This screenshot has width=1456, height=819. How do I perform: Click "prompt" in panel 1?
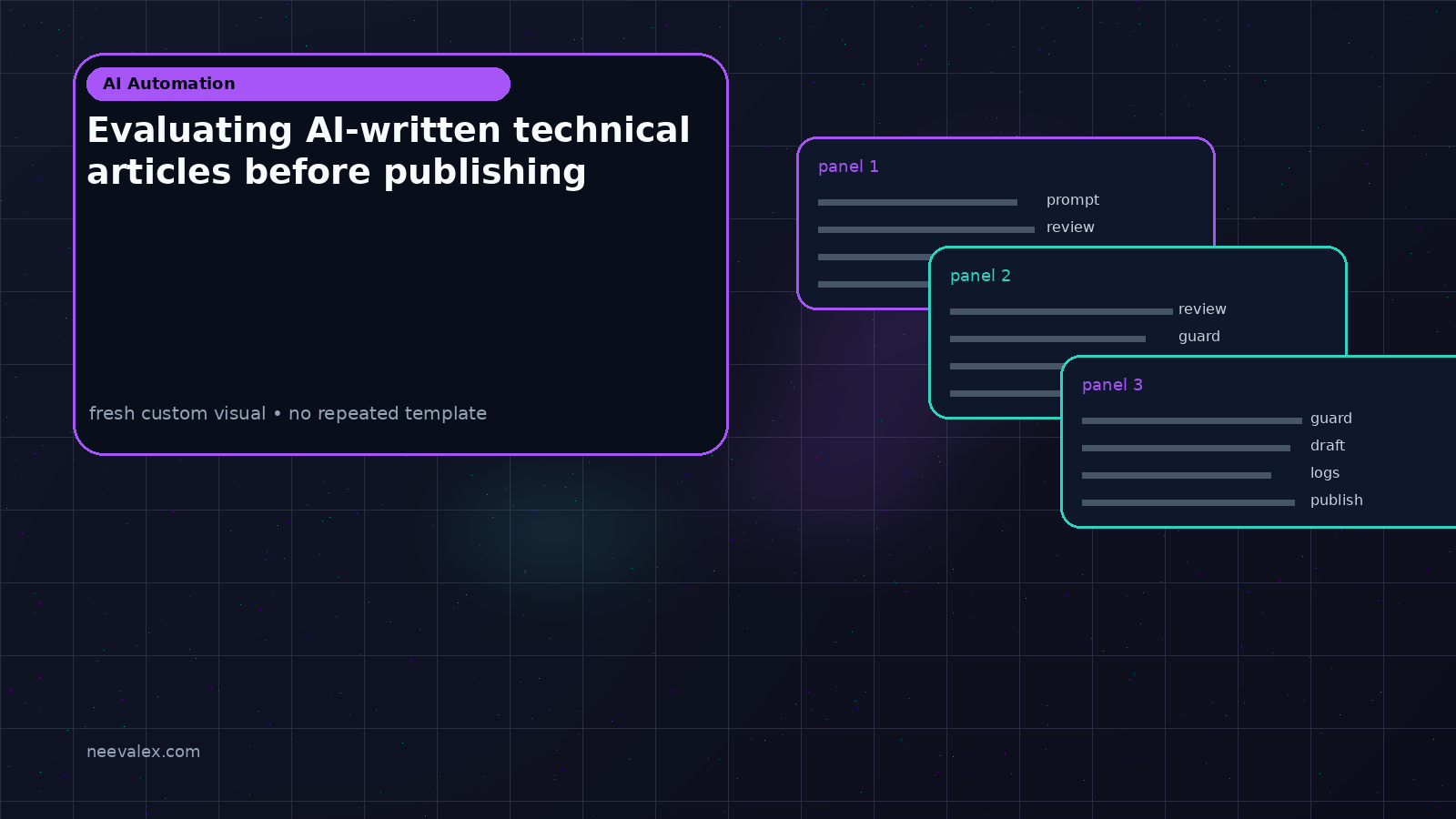pyautogui.click(x=1073, y=200)
